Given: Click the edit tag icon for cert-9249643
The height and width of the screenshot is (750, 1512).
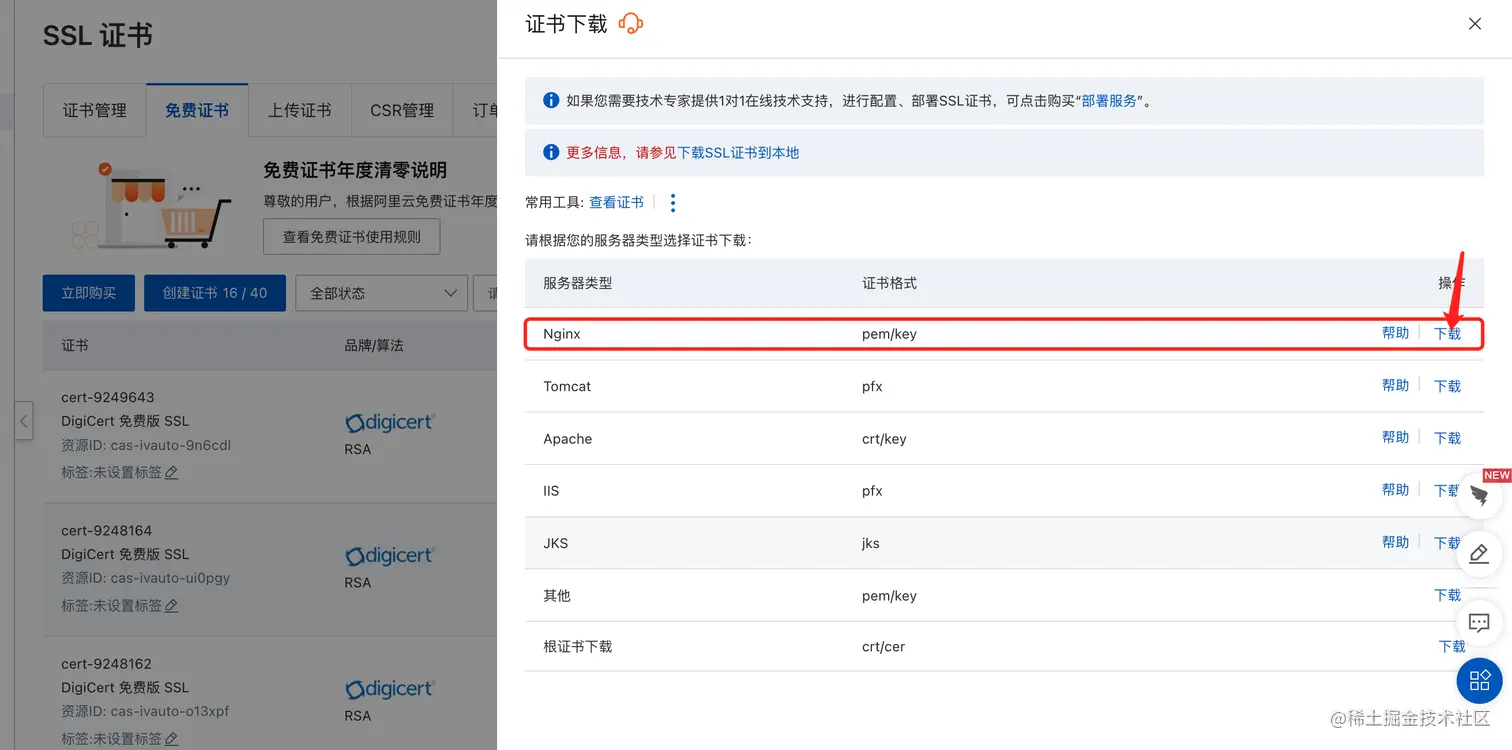Looking at the screenshot, I should [x=171, y=472].
